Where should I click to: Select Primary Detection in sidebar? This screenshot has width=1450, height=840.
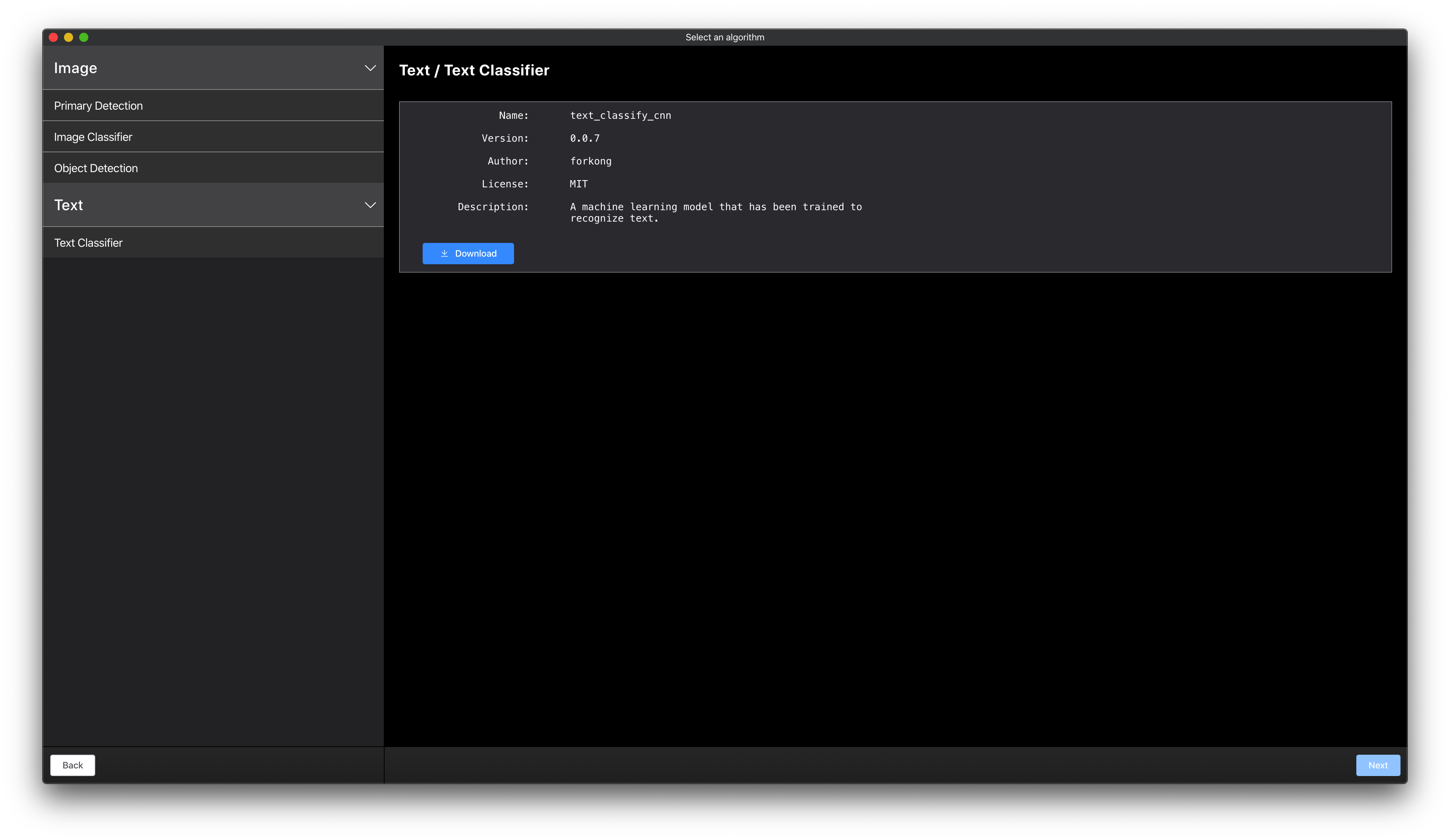(98, 106)
